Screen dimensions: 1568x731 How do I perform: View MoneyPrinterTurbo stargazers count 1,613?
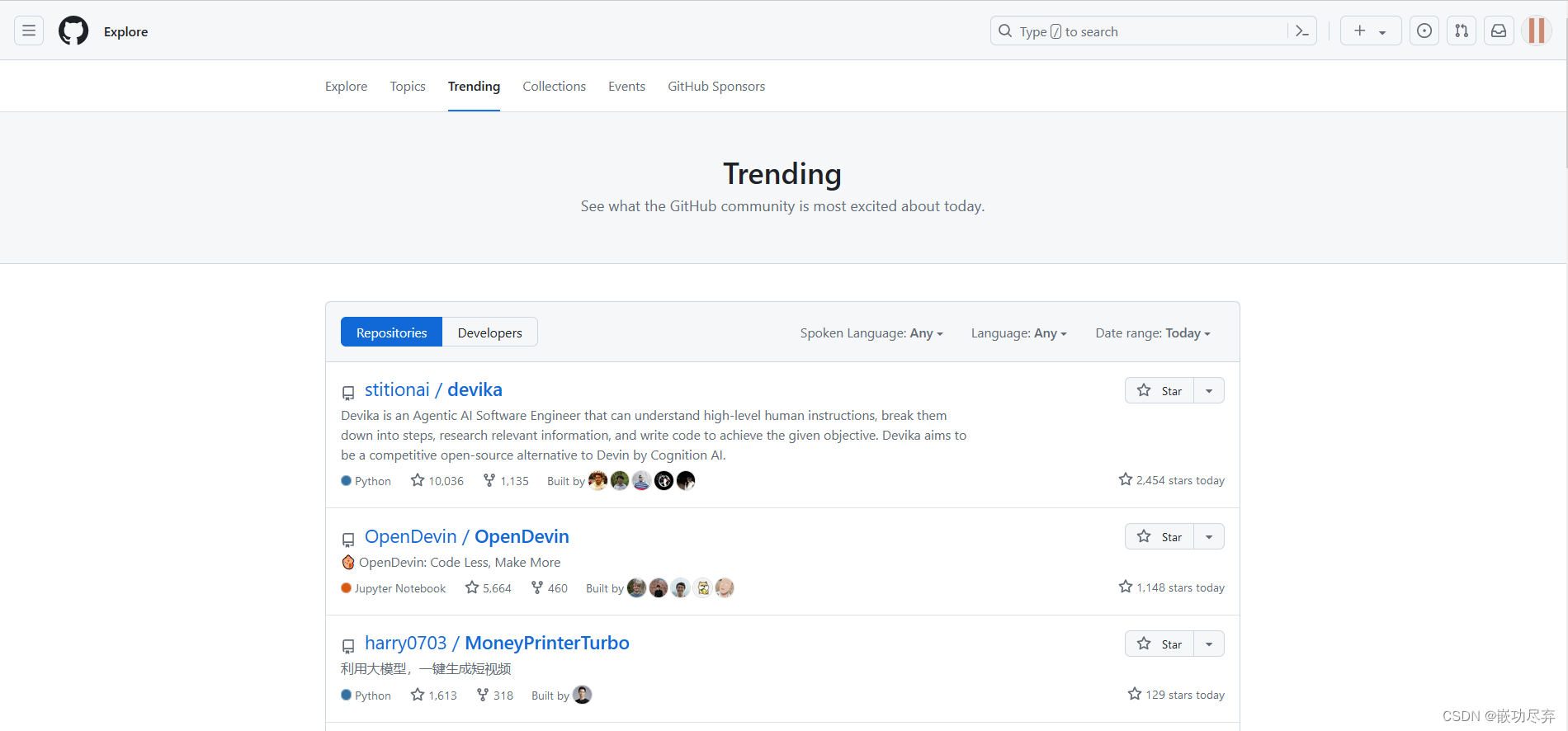434,696
